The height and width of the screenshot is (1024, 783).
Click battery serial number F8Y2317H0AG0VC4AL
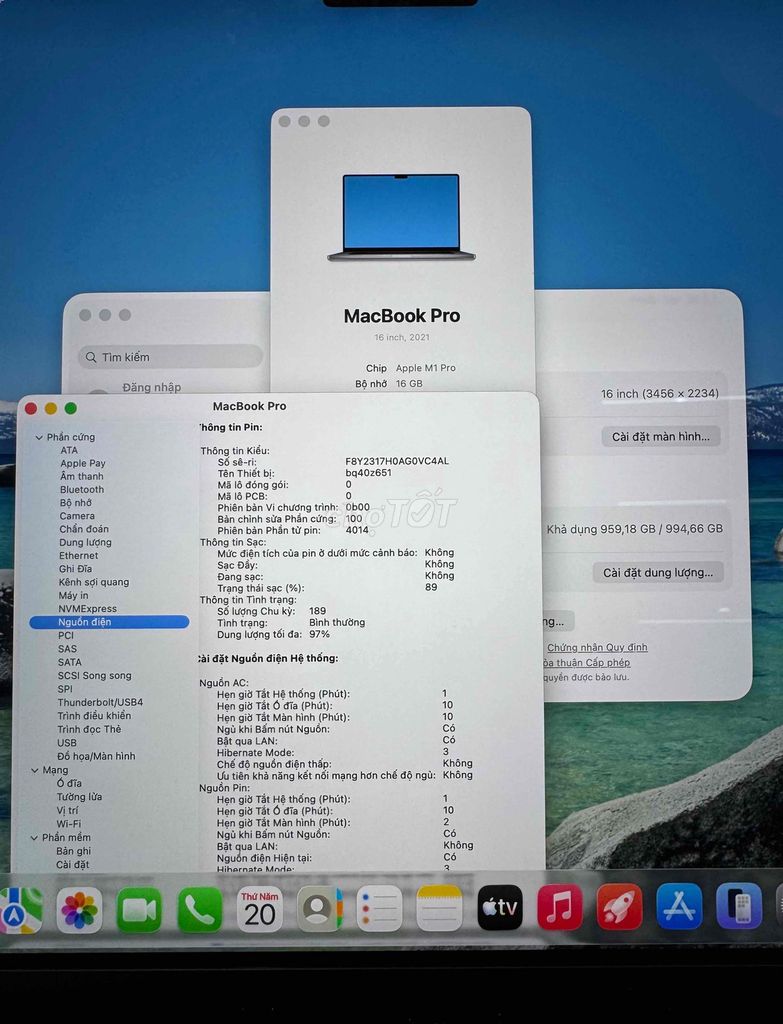(x=397, y=461)
